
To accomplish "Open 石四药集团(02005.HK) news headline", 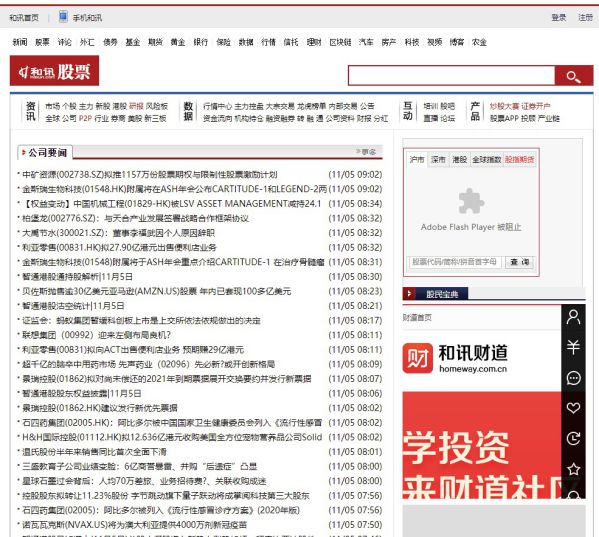I will tap(172, 422).
